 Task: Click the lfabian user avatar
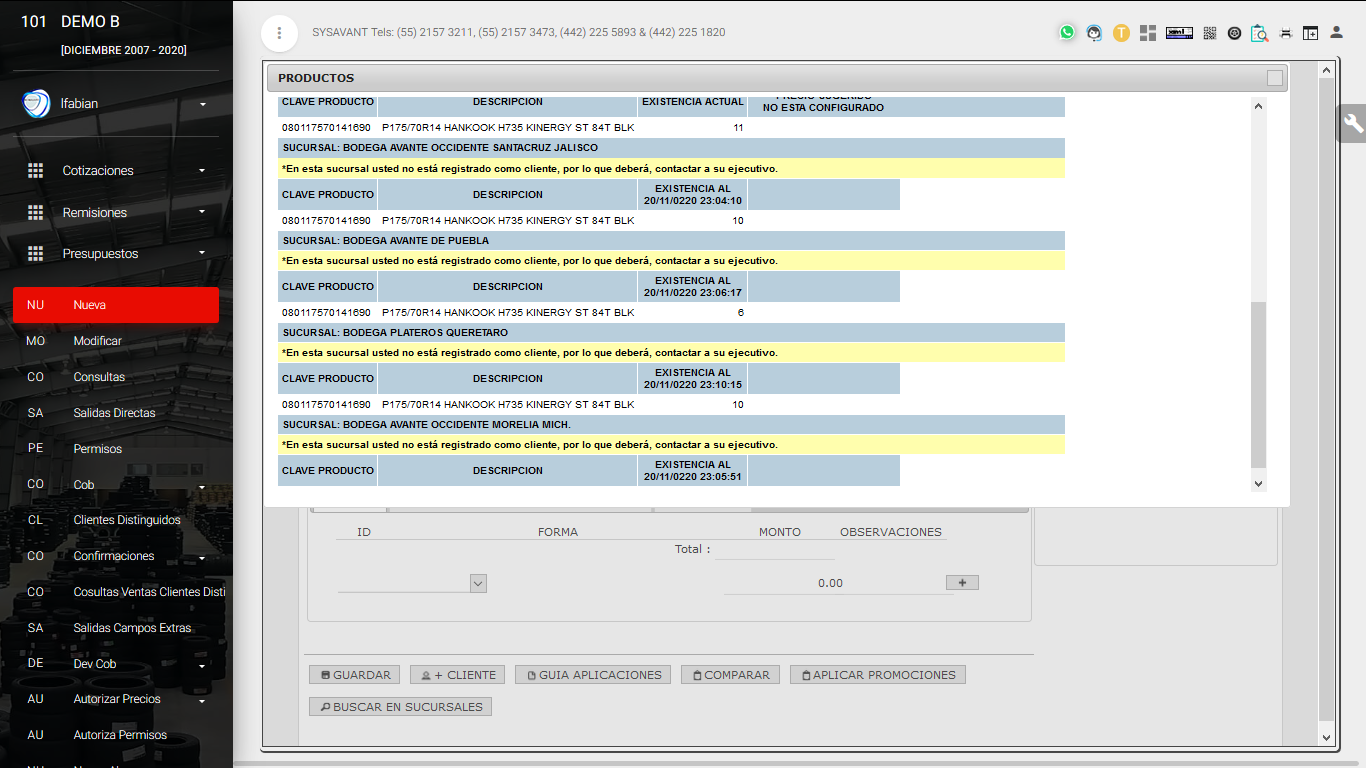pos(36,104)
